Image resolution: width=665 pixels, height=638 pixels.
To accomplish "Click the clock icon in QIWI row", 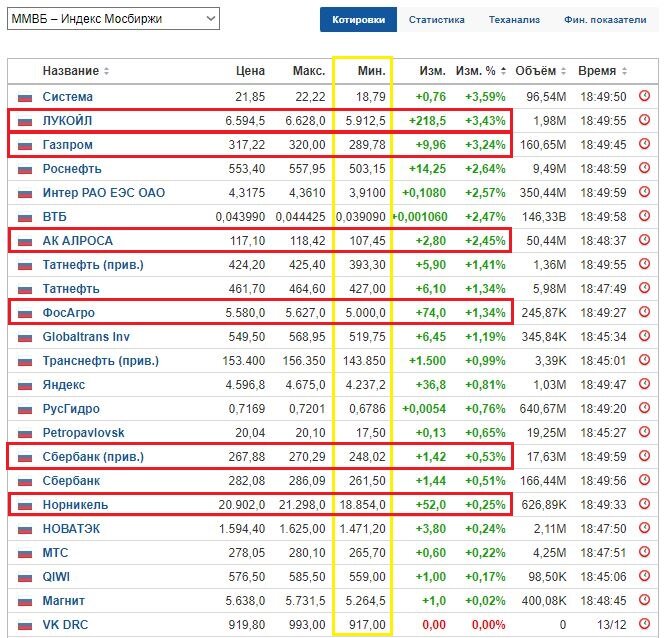I will (644, 576).
